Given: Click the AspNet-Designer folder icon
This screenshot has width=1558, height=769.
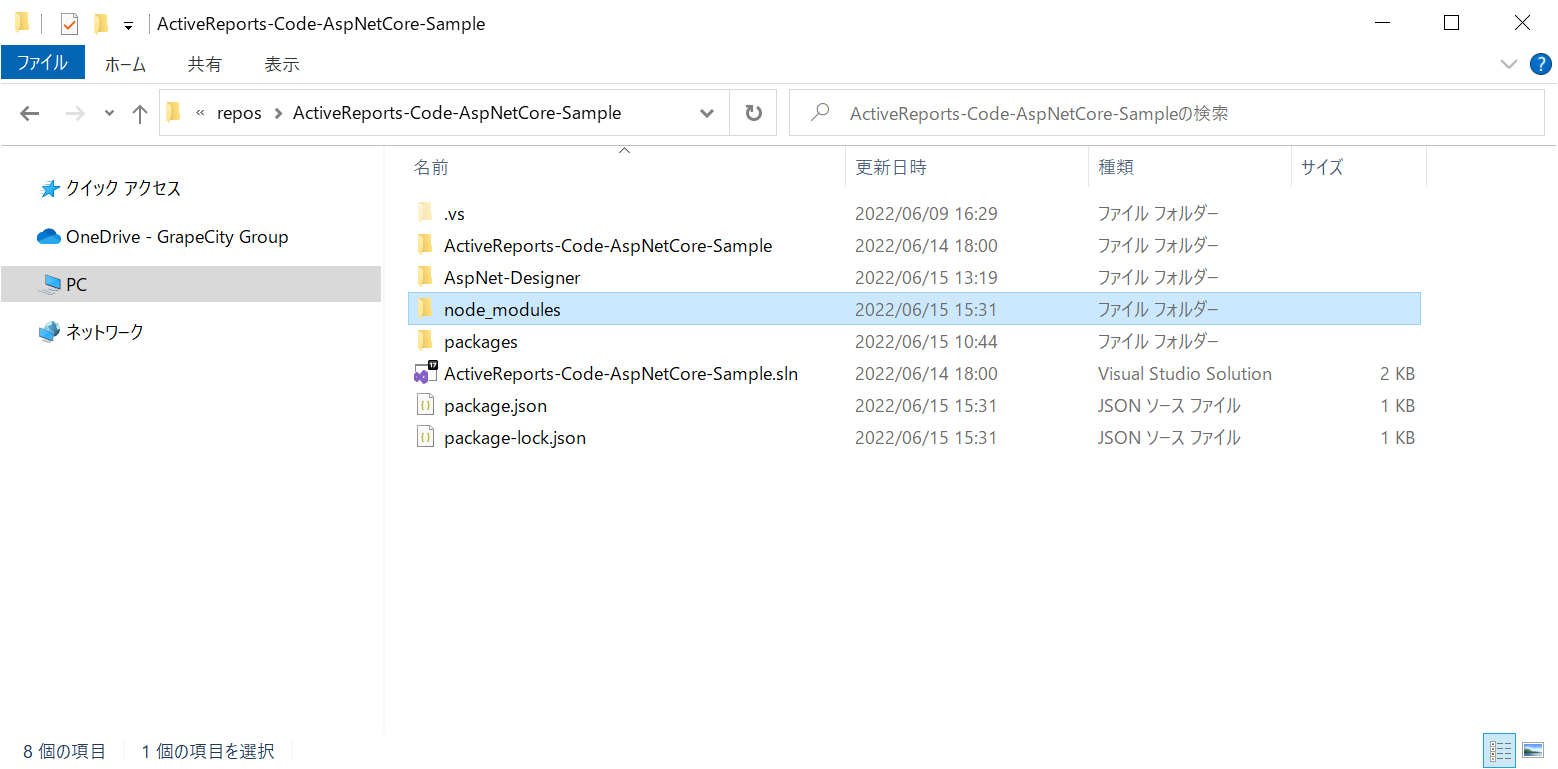Looking at the screenshot, I should click(425, 276).
